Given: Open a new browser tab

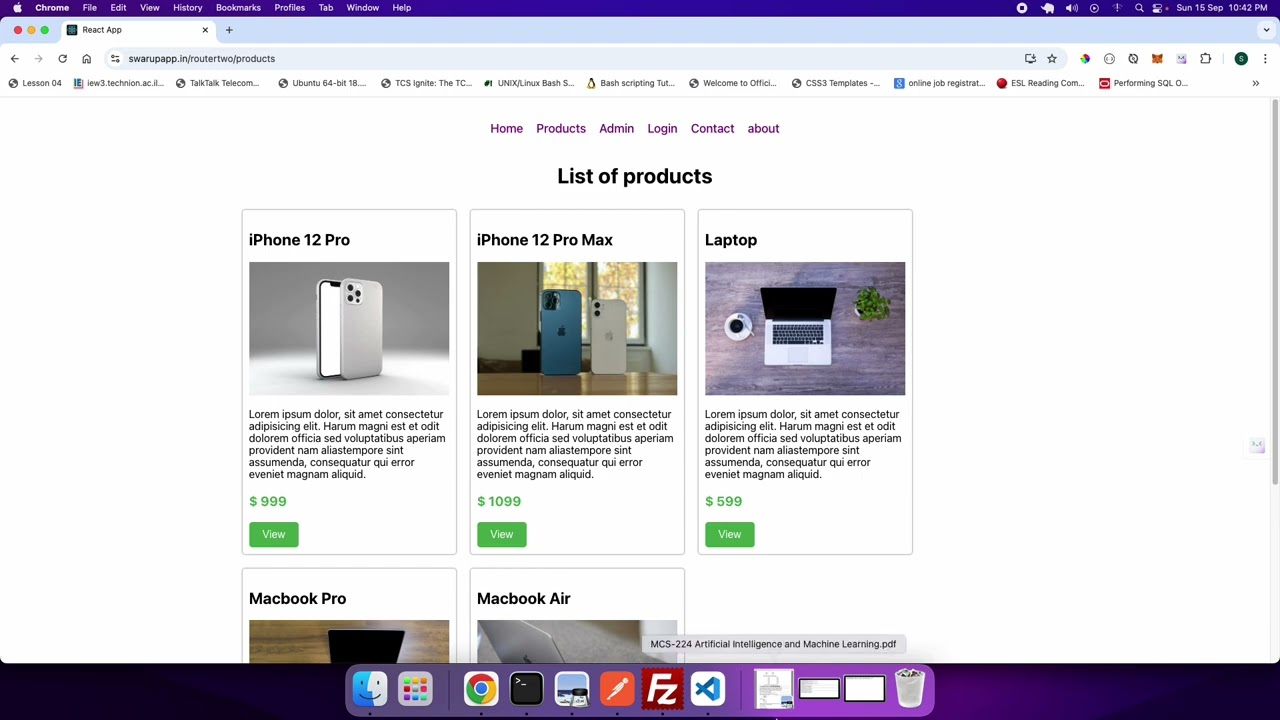Looking at the screenshot, I should pyautogui.click(x=229, y=30).
